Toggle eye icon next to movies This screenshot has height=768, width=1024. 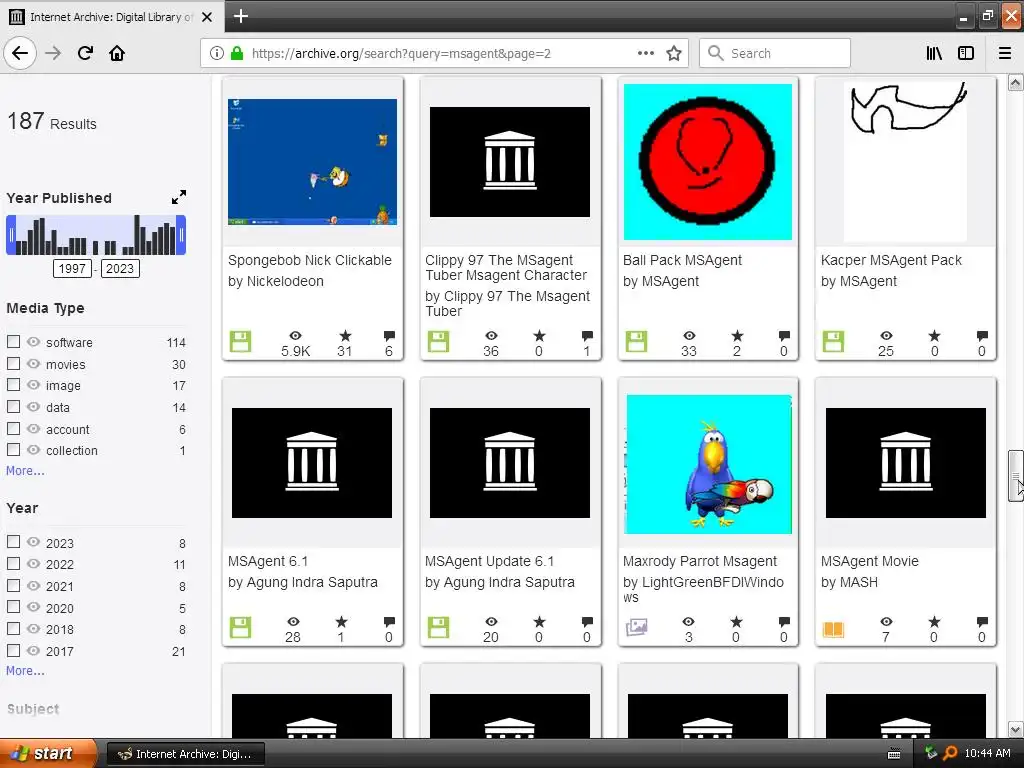(33, 363)
